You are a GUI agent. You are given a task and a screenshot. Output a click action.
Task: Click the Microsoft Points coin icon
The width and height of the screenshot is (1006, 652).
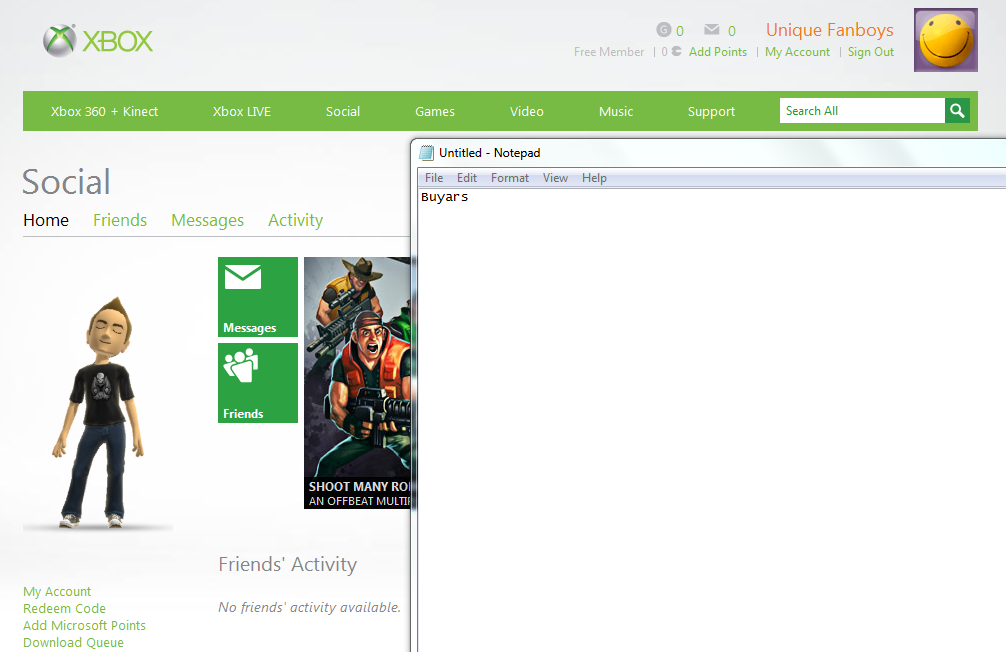click(x=676, y=51)
